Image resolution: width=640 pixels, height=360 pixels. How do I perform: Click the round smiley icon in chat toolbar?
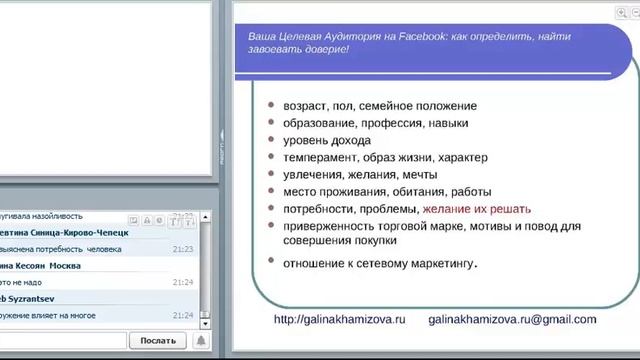tap(160, 221)
